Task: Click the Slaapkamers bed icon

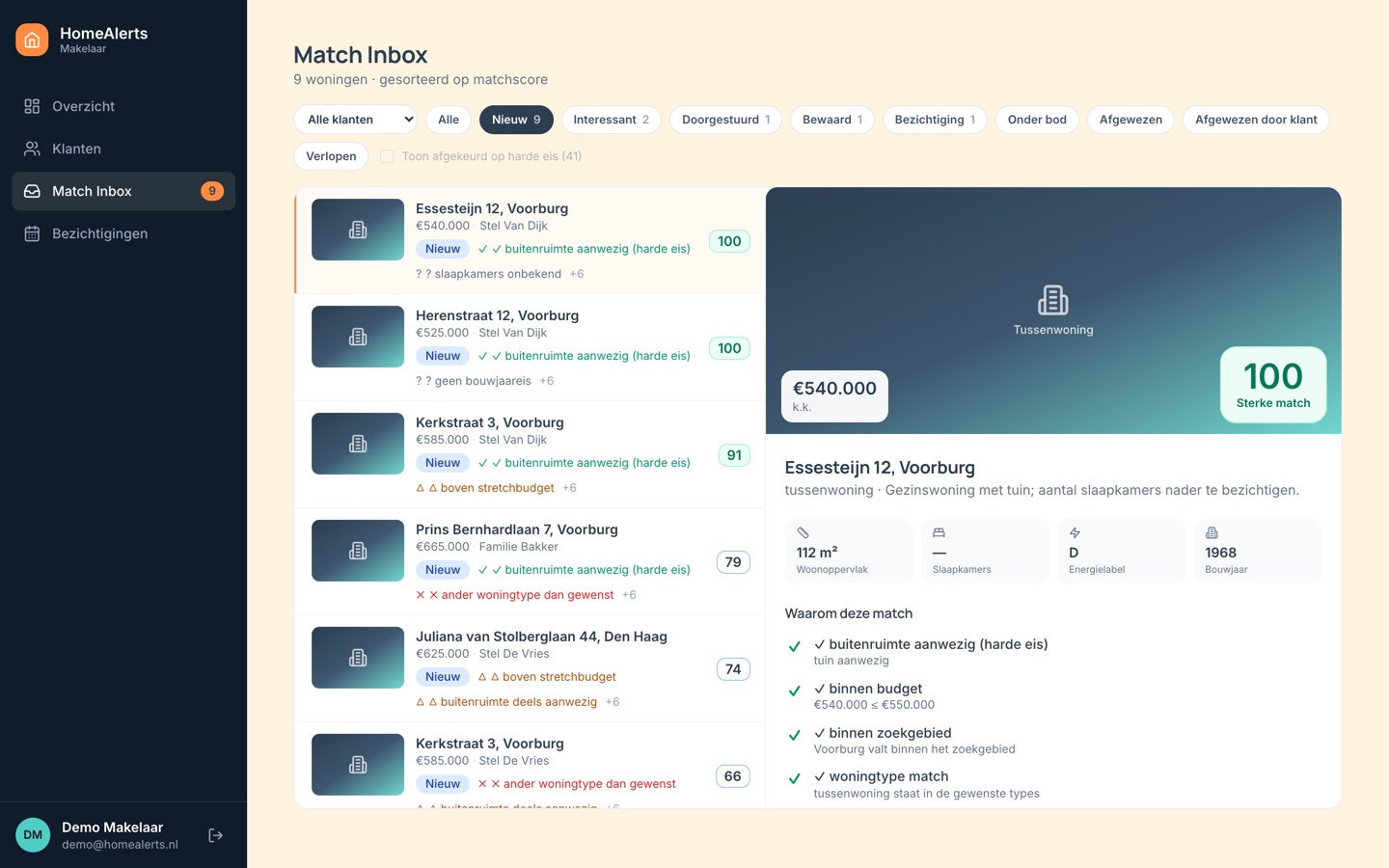Action: click(939, 532)
